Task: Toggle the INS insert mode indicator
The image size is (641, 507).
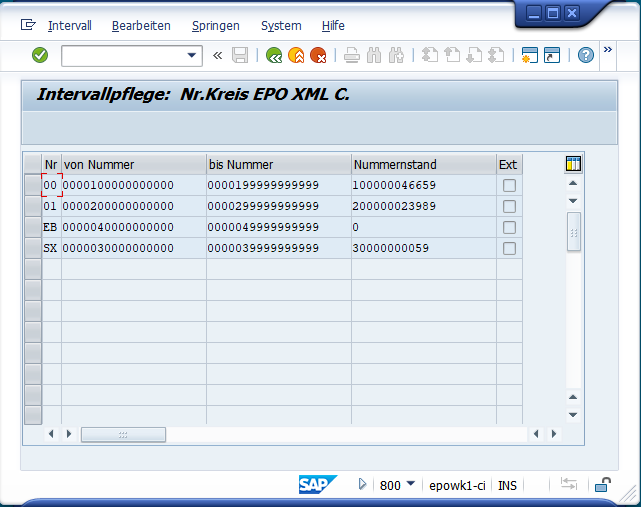Action: pos(507,486)
